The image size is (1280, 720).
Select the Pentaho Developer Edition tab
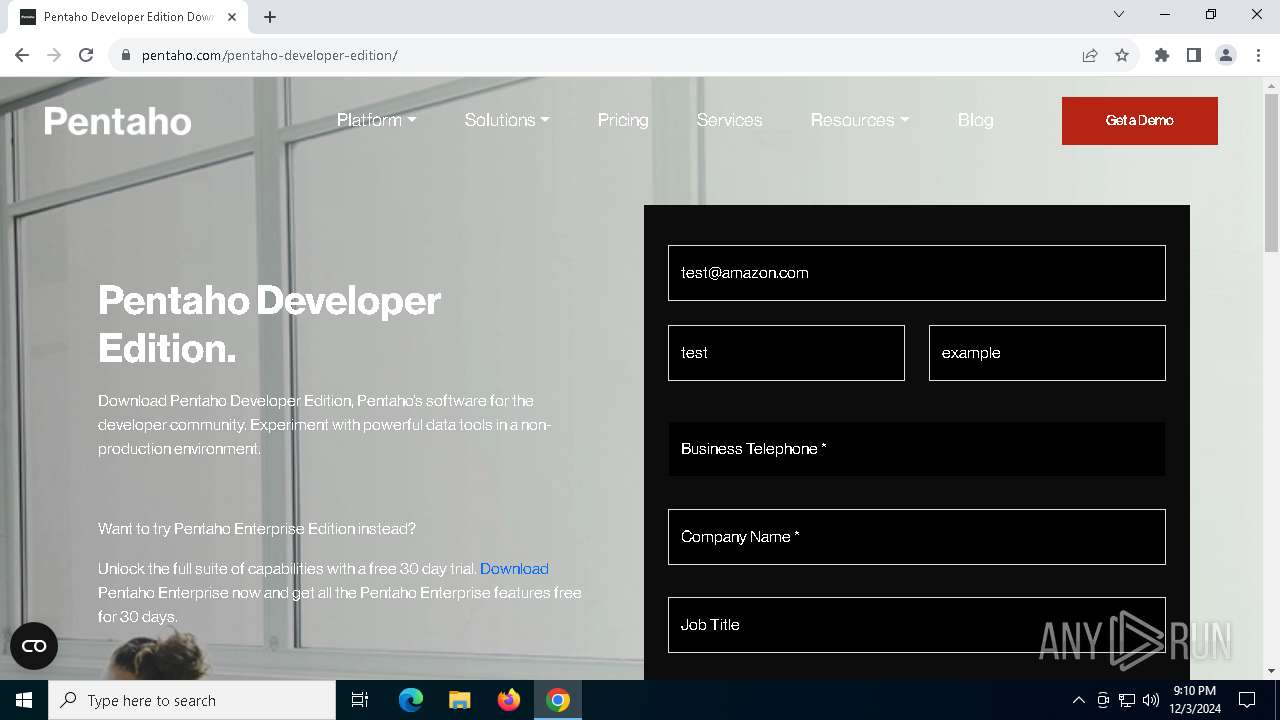point(128,17)
